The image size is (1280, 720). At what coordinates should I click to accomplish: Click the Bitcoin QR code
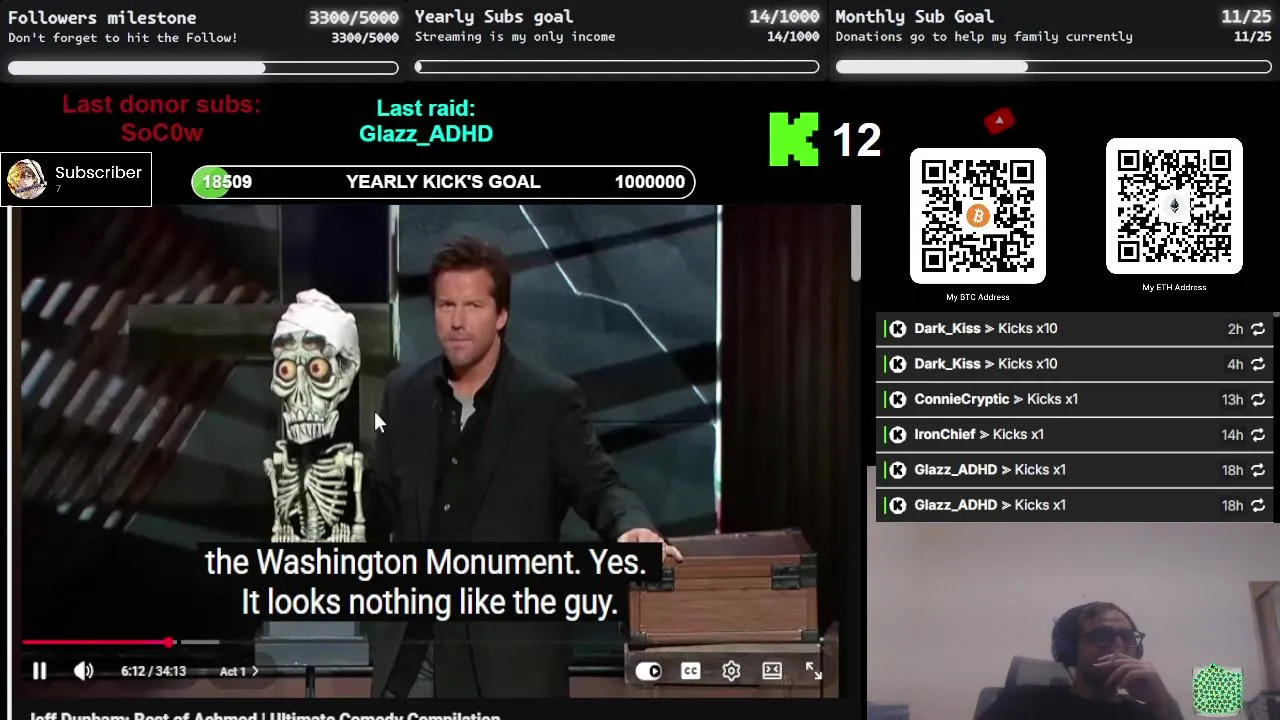click(978, 216)
